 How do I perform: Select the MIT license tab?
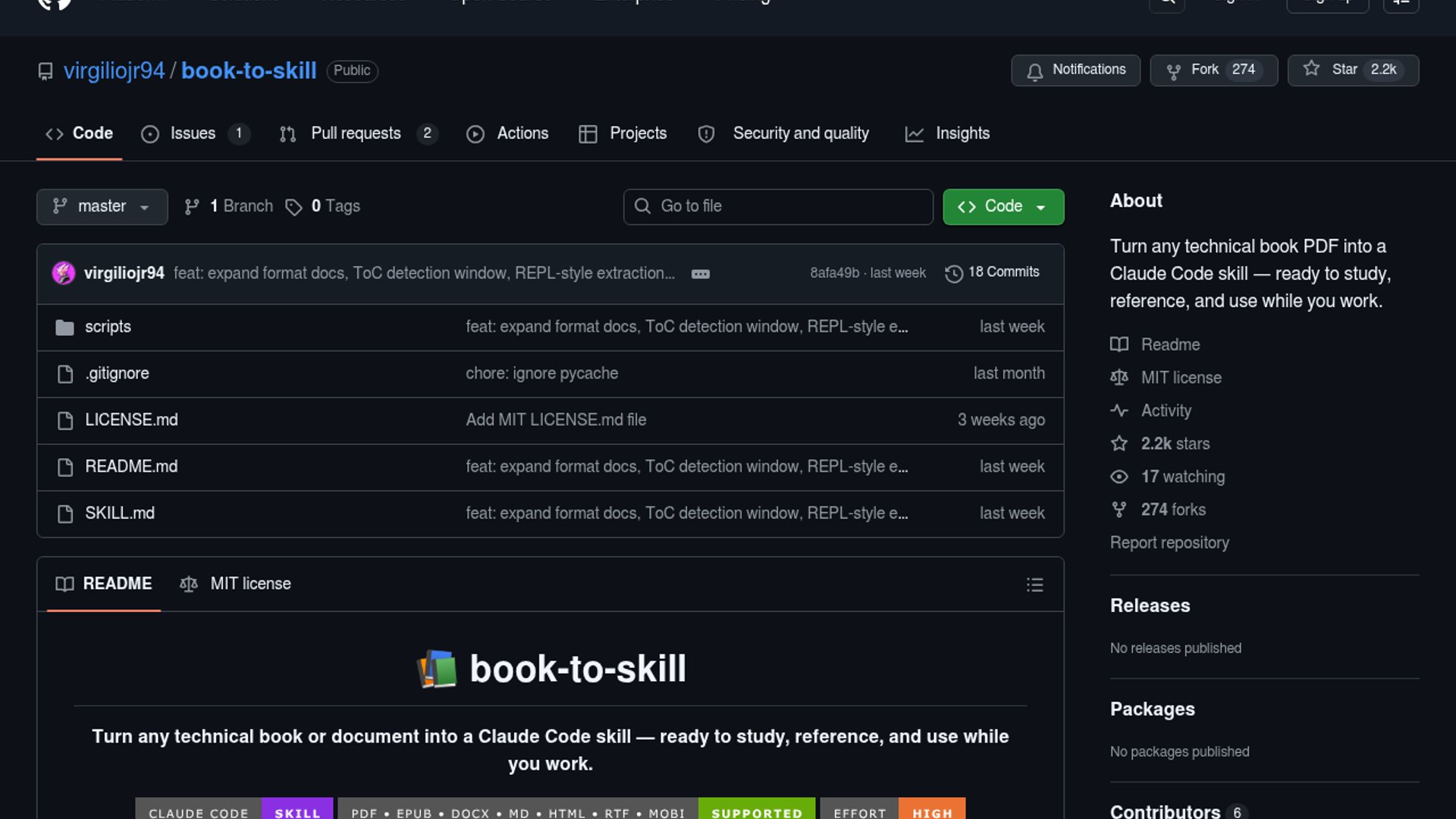[x=235, y=584]
